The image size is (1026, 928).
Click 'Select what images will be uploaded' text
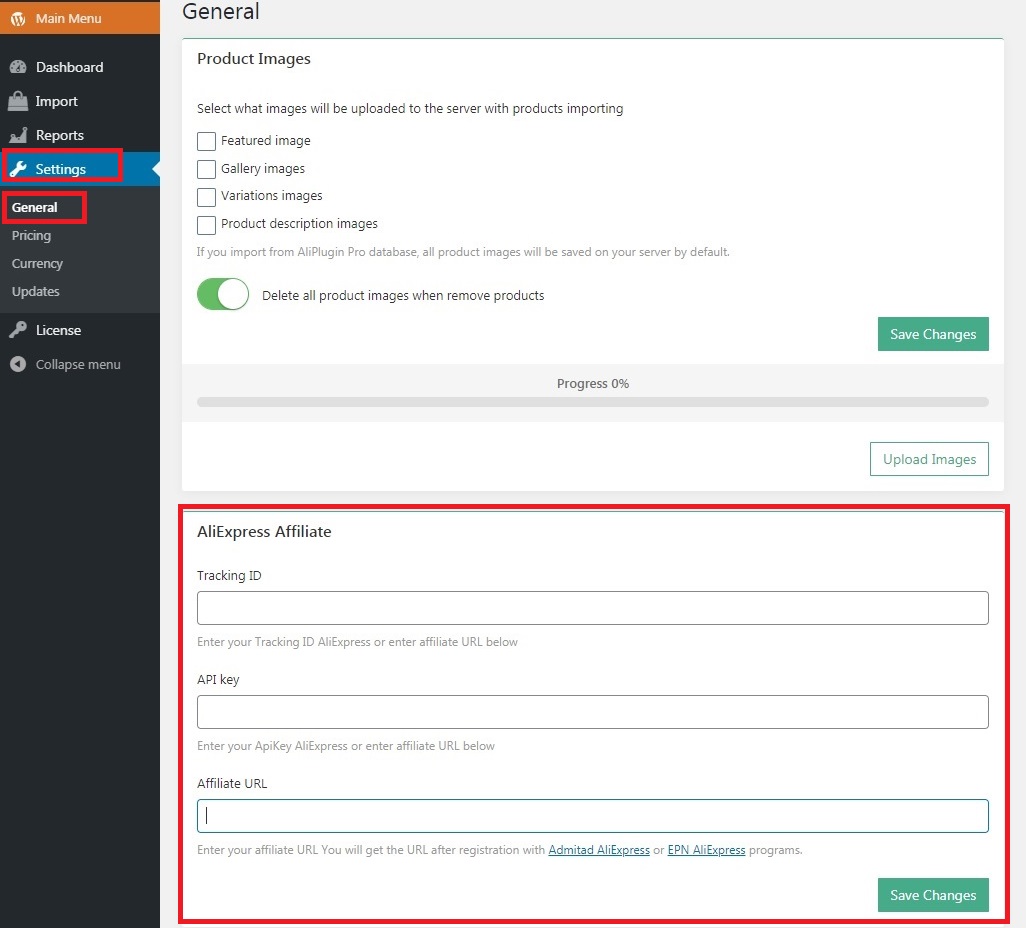[410, 109]
